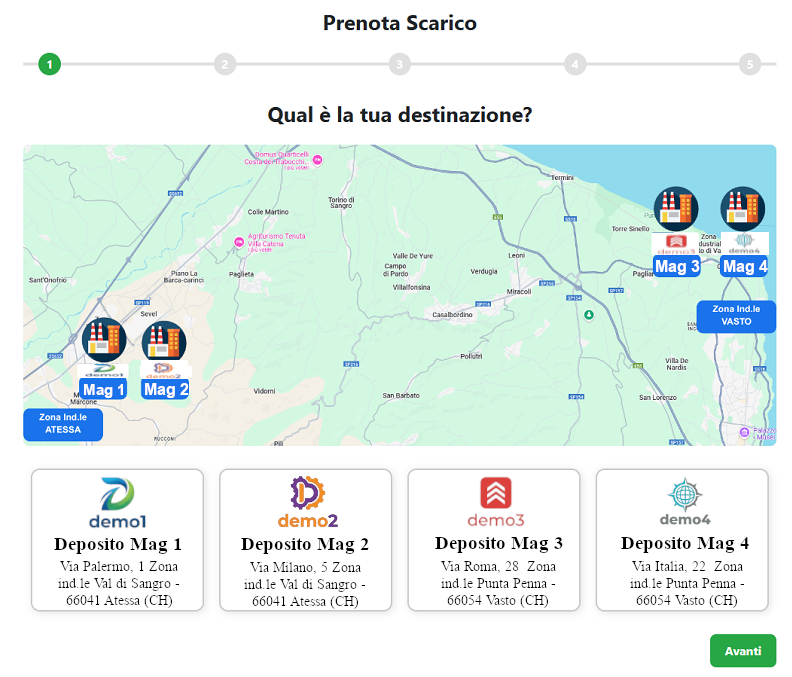Viewport: 792px width, 677px height.
Task: Click the Torre Sinello label on map
Action: point(630,229)
